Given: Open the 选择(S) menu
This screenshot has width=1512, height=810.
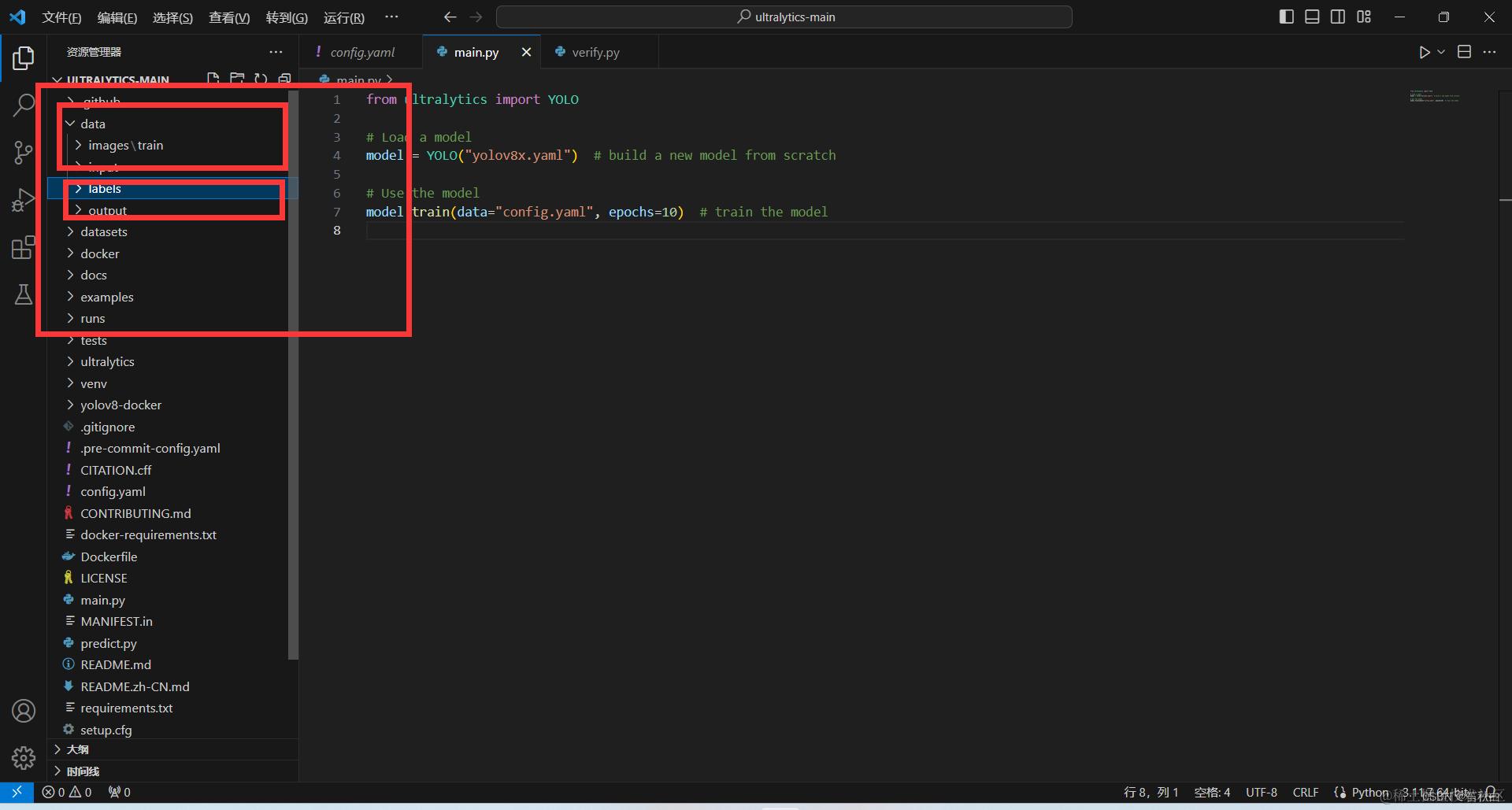Looking at the screenshot, I should (172, 17).
